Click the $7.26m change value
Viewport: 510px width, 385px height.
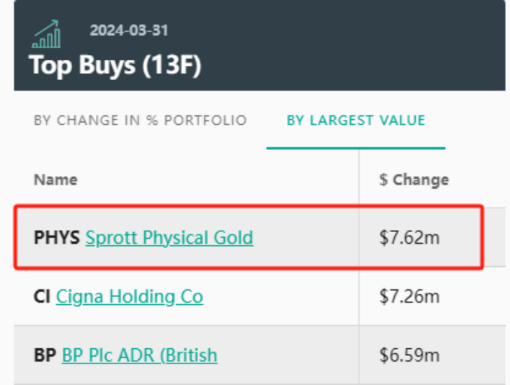click(410, 296)
